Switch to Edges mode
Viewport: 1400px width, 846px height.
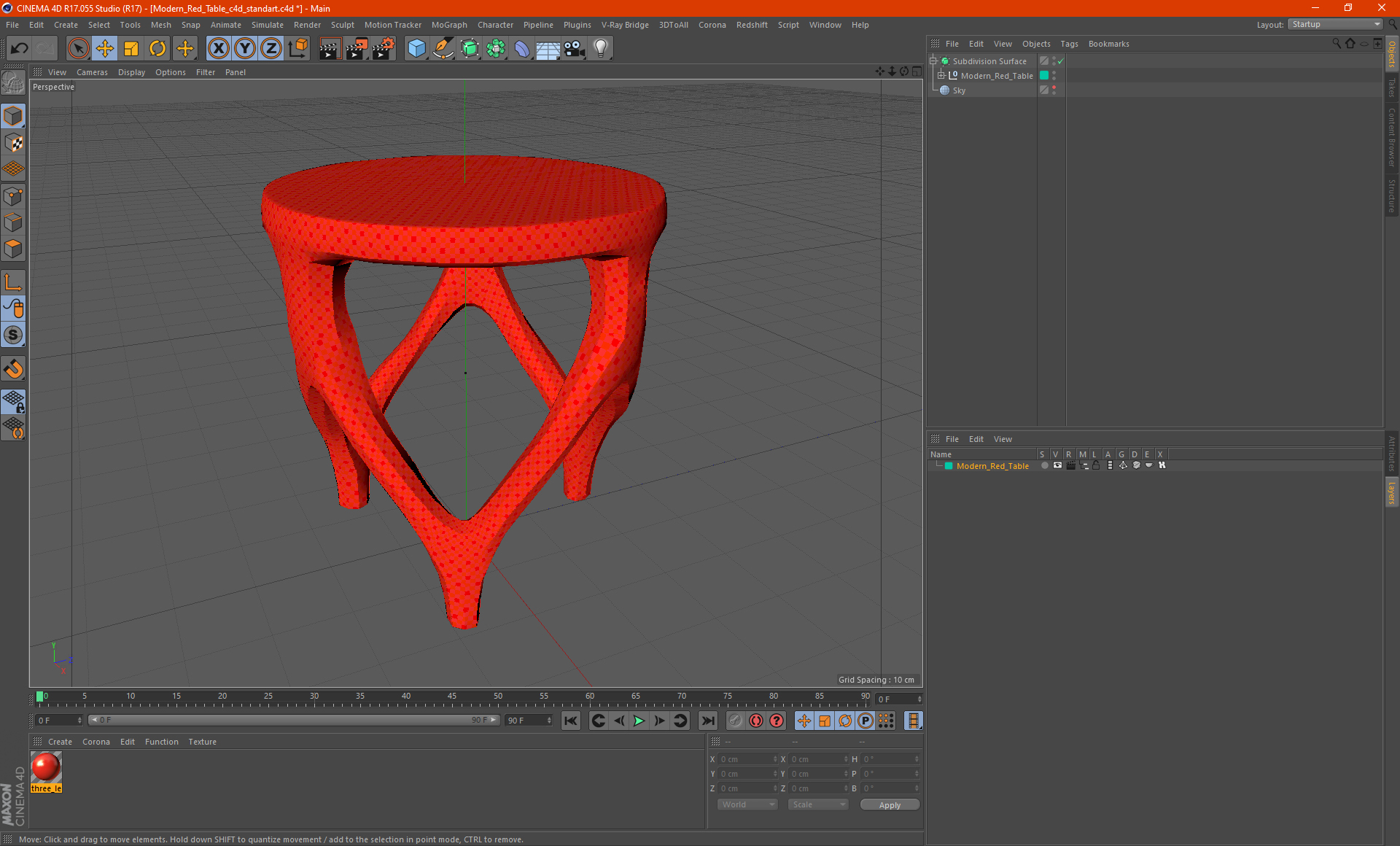pyautogui.click(x=13, y=222)
